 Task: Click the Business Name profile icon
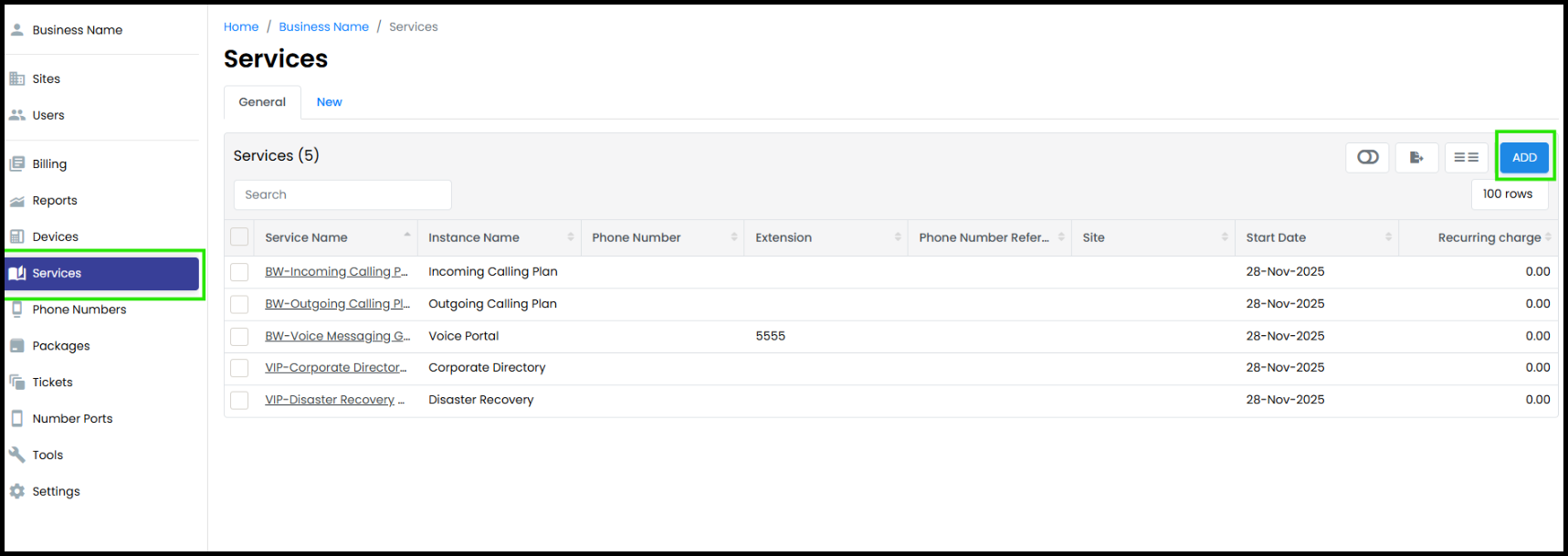pos(16,30)
